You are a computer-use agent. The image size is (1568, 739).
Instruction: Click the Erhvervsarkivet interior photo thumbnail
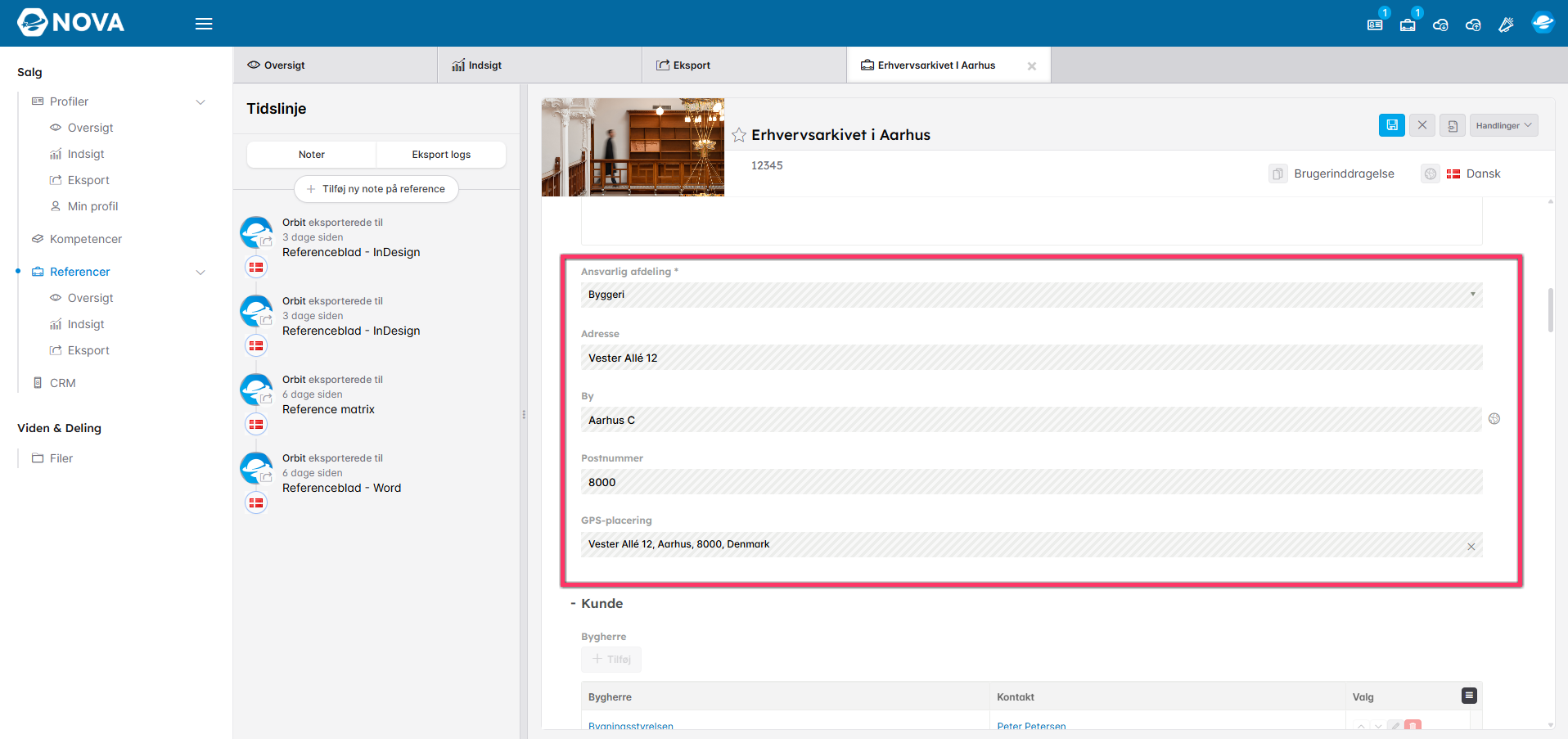(x=633, y=147)
